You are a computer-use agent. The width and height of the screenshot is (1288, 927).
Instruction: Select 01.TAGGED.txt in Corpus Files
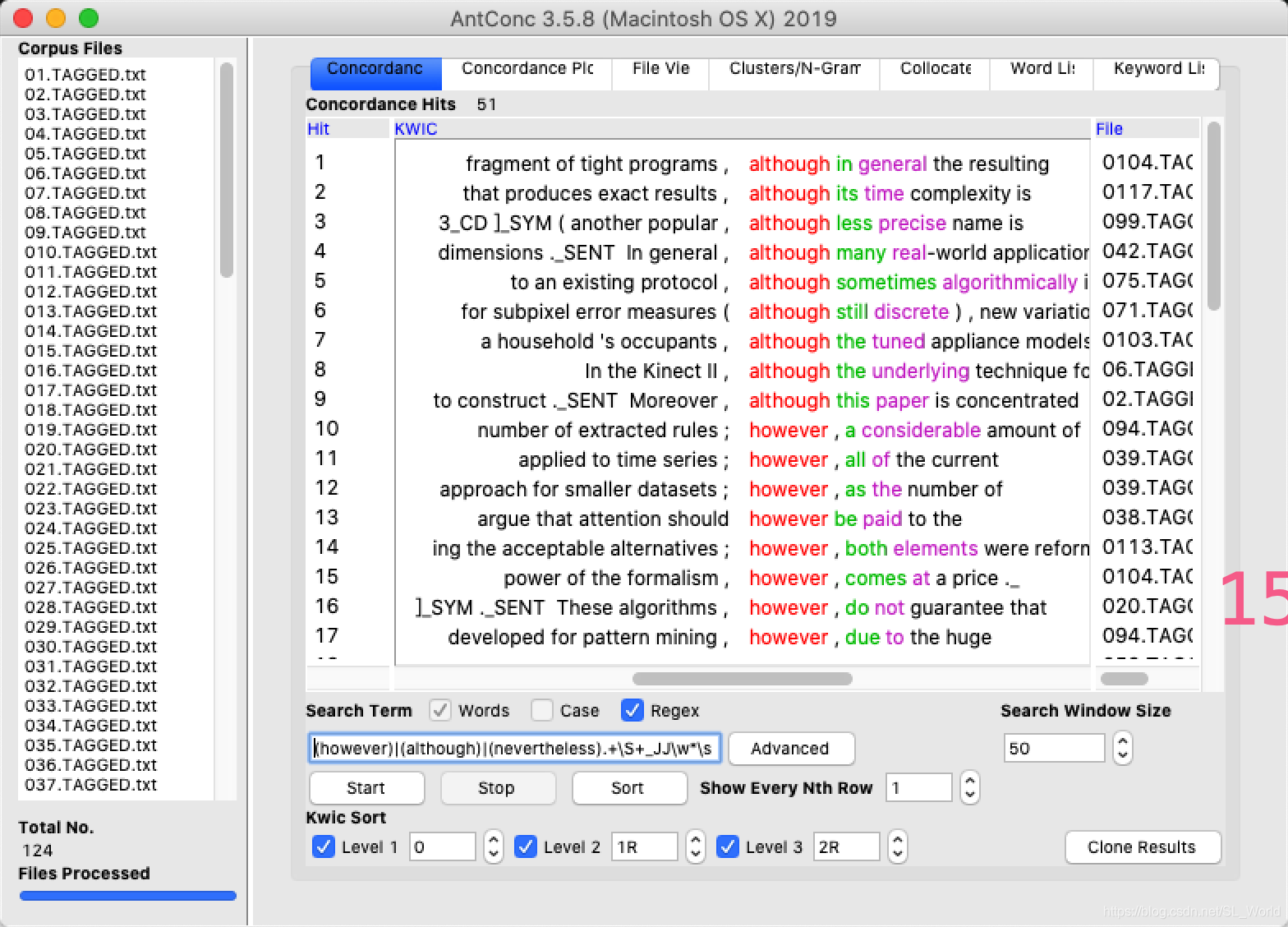click(x=85, y=75)
